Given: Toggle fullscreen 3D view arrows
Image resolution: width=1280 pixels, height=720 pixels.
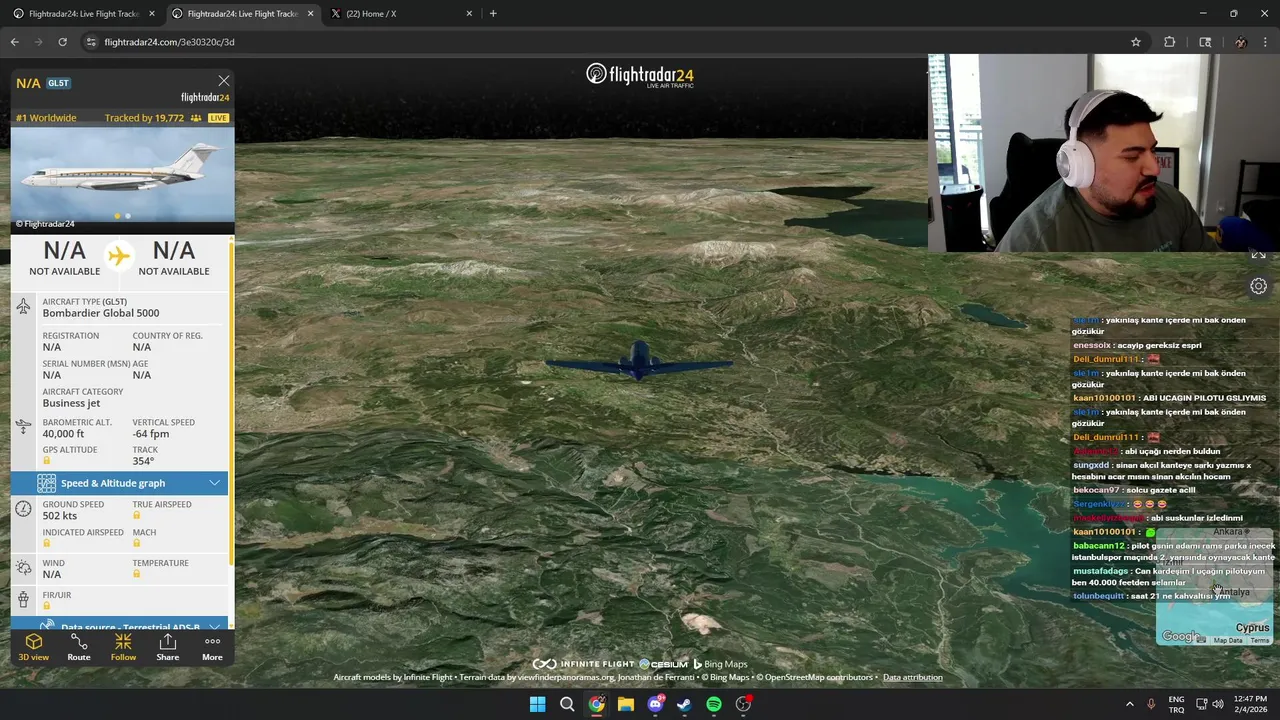Looking at the screenshot, I should tap(1259, 254).
